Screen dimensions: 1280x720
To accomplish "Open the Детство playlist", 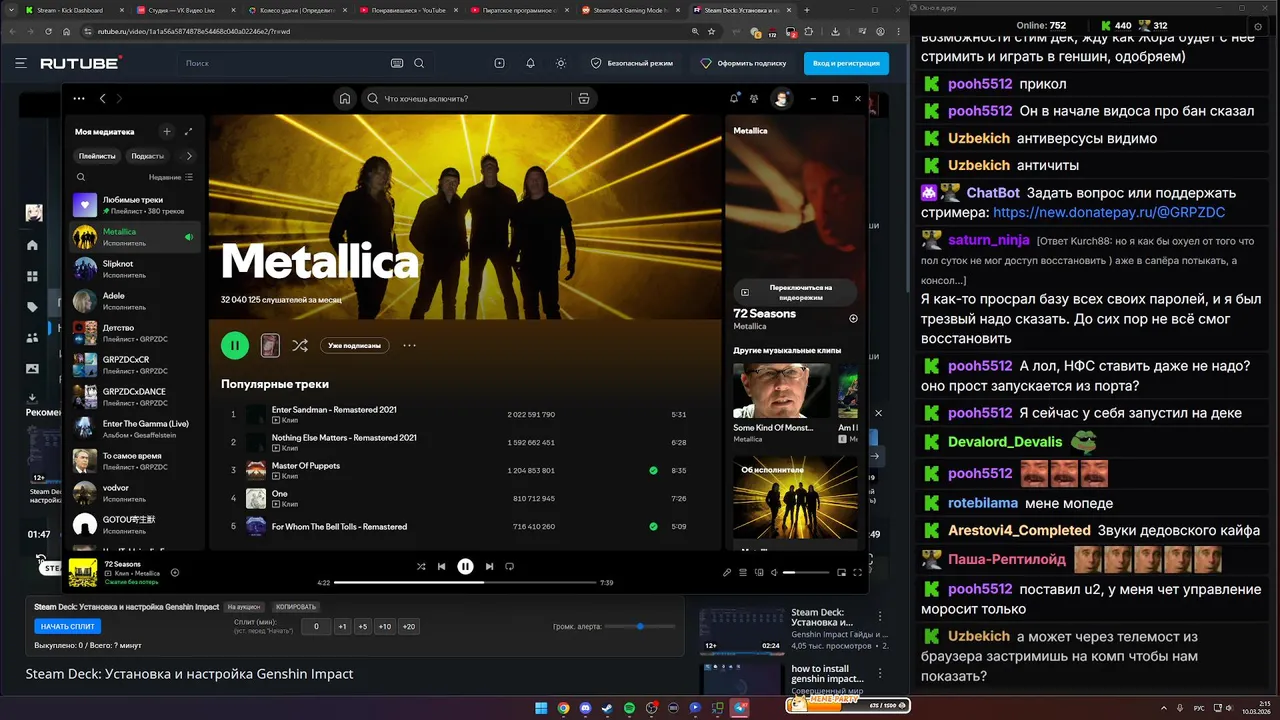I will 135,333.
